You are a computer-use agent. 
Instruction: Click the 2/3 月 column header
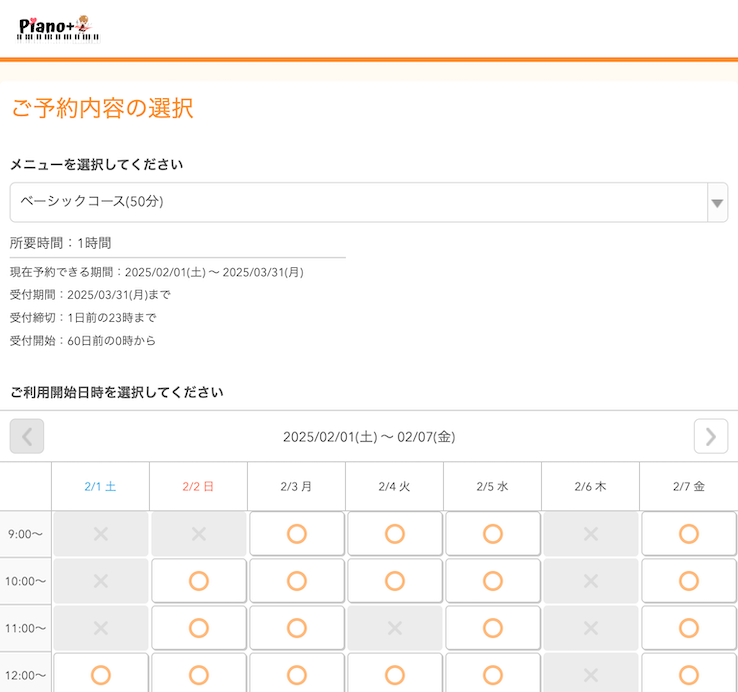(x=296, y=486)
